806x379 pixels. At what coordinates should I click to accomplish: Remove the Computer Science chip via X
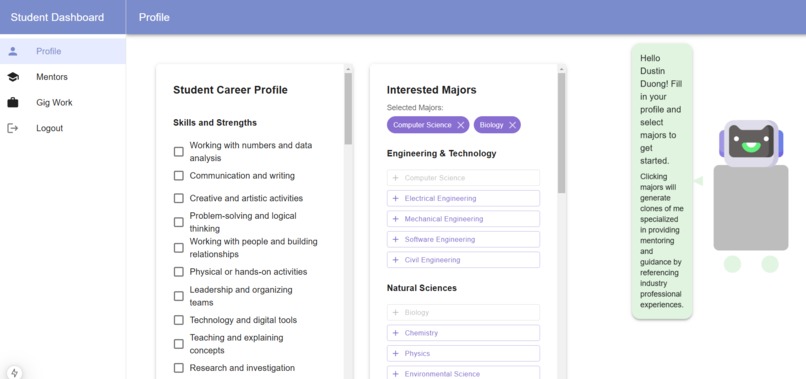(x=461, y=125)
